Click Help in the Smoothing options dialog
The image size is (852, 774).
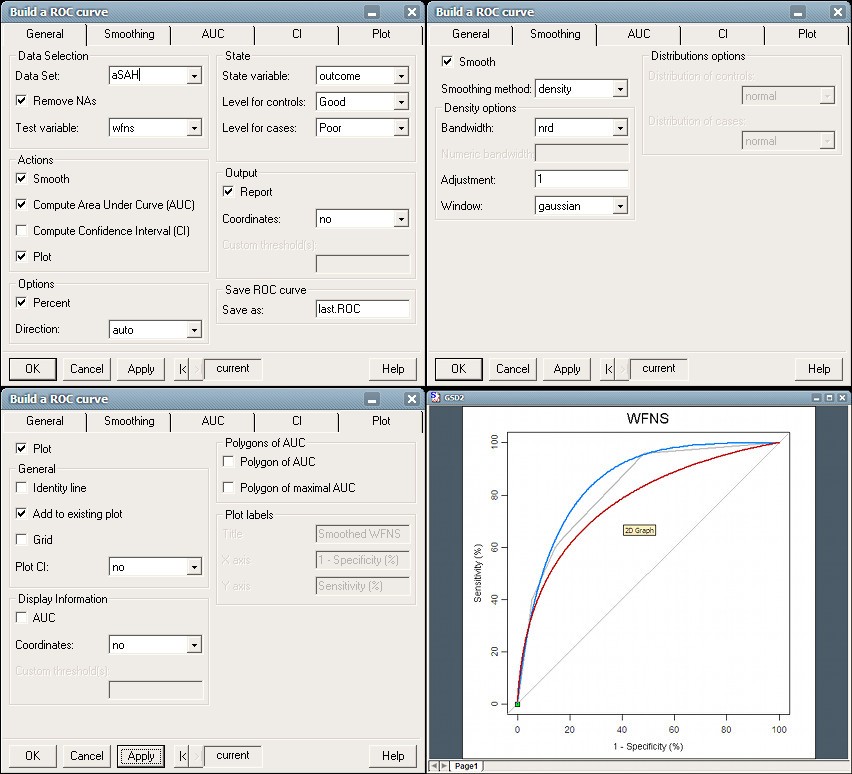pyautogui.click(x=819, y=369)
